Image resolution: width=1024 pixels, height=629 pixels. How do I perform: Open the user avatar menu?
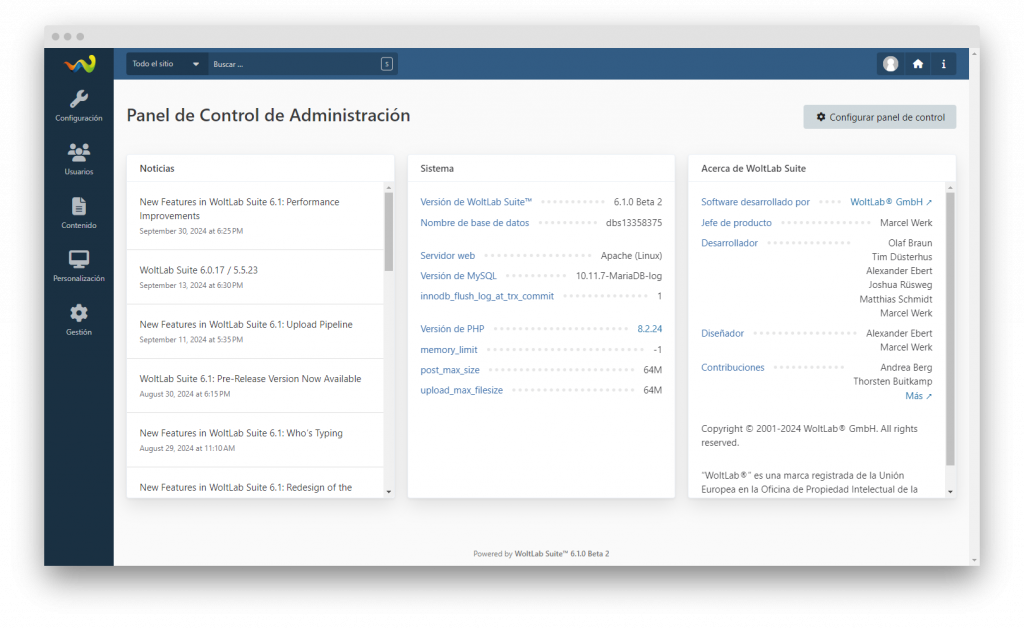coord(890,64)
